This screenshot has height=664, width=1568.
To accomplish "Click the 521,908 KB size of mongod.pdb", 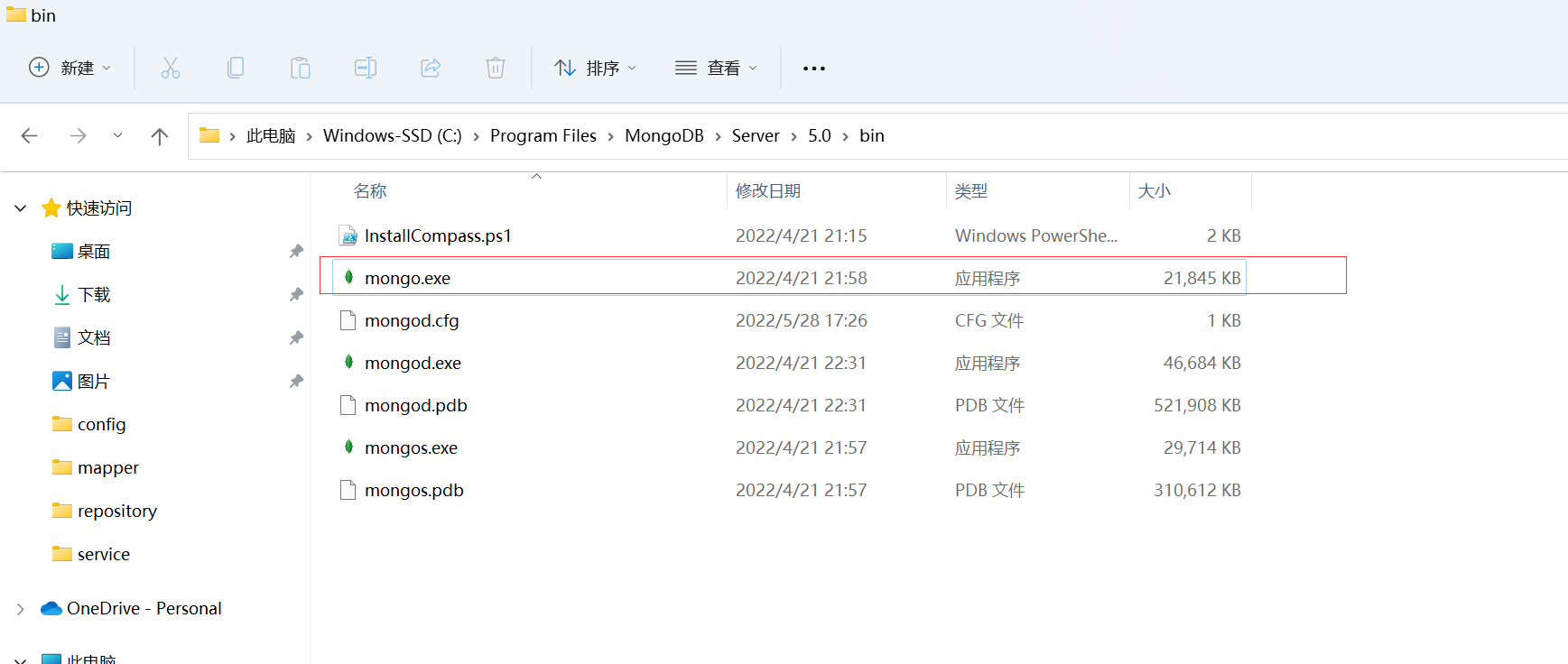I will point(1197,405).
